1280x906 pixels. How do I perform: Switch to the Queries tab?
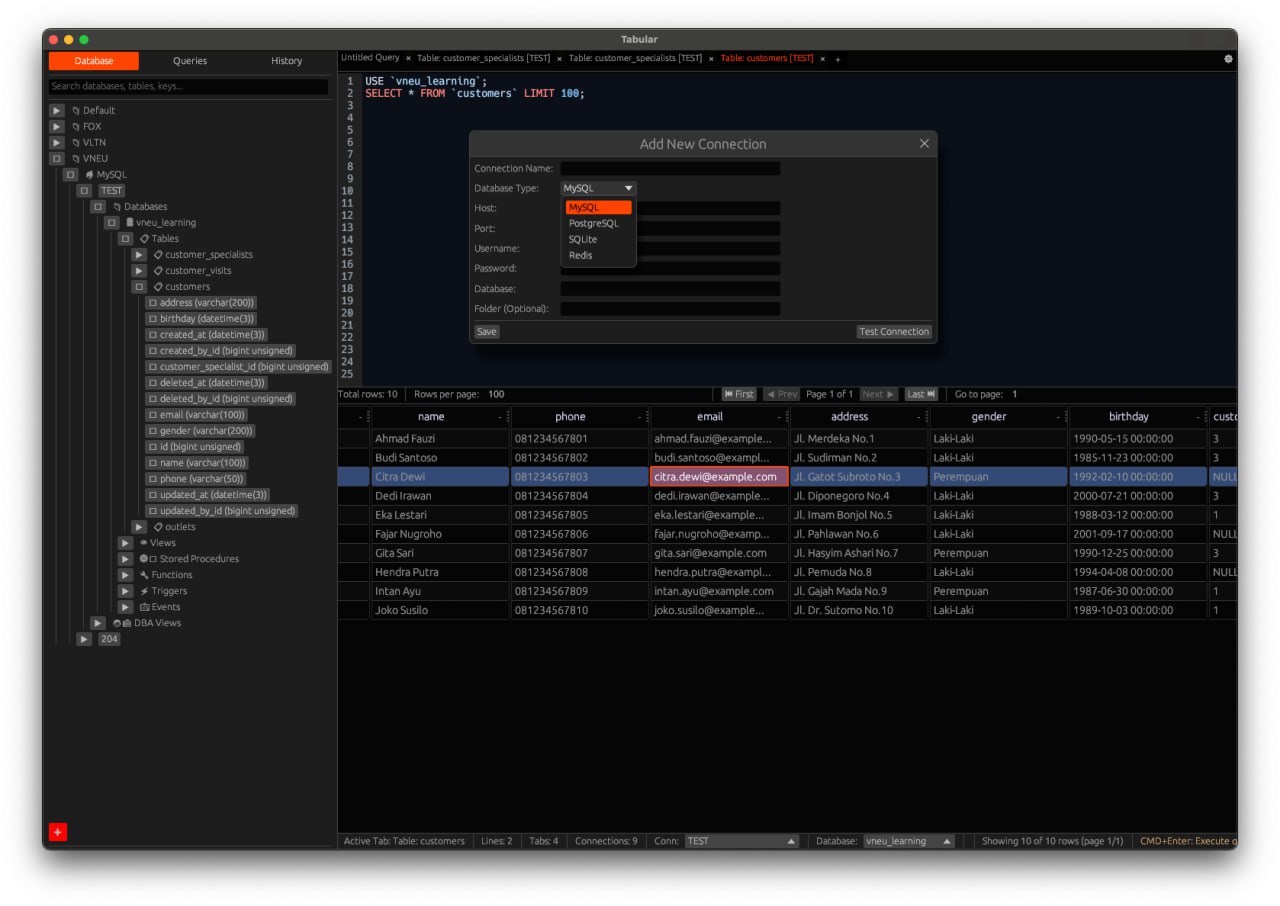[x=189, y=60]
